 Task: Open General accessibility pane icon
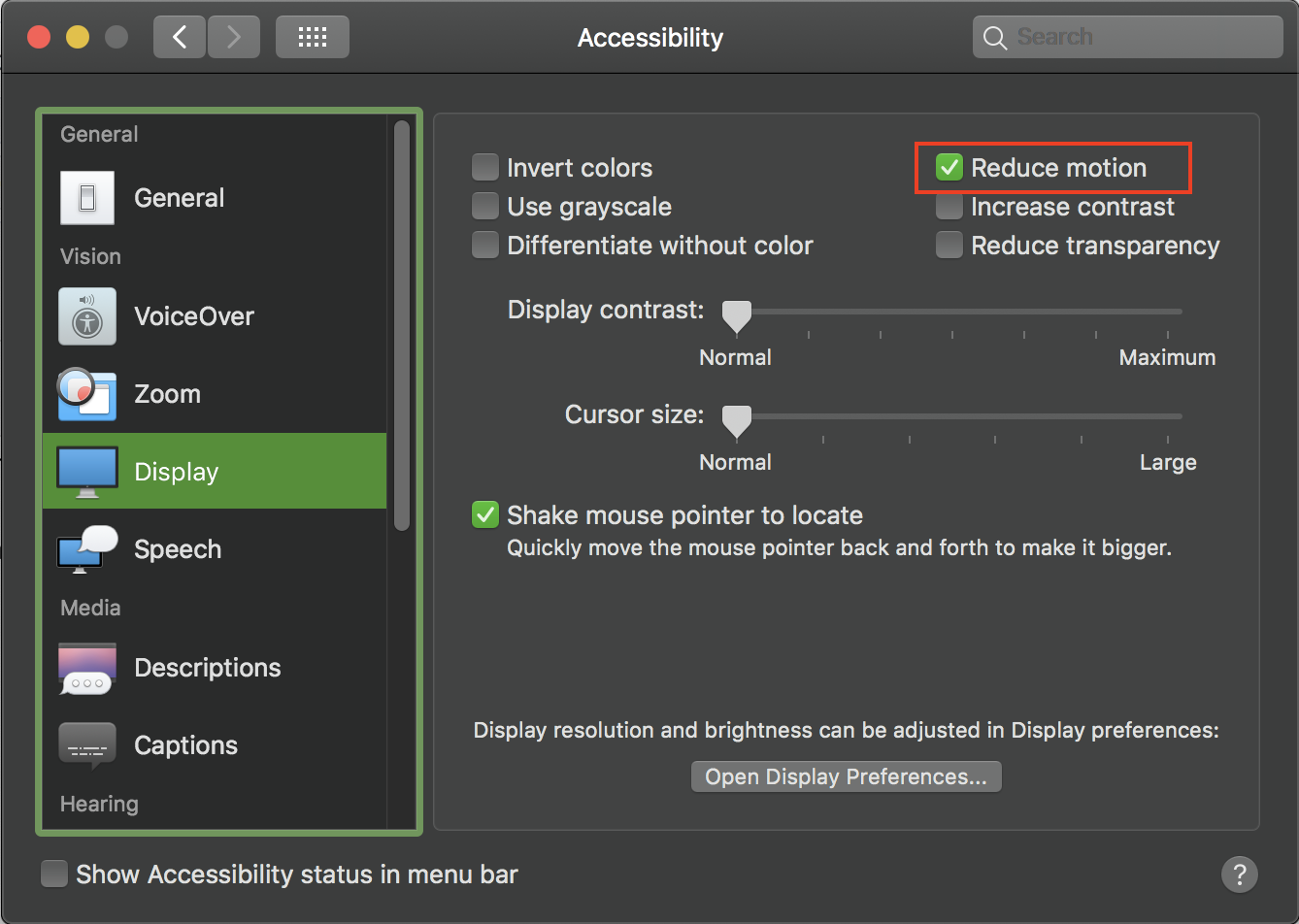(87, 198)
